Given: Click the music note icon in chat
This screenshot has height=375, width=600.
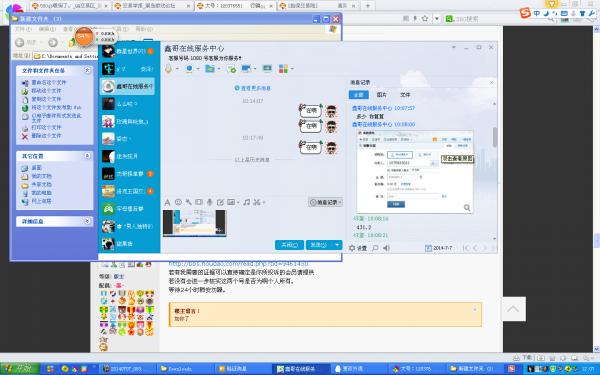Looking at the screenshot, I should (247, 202).
